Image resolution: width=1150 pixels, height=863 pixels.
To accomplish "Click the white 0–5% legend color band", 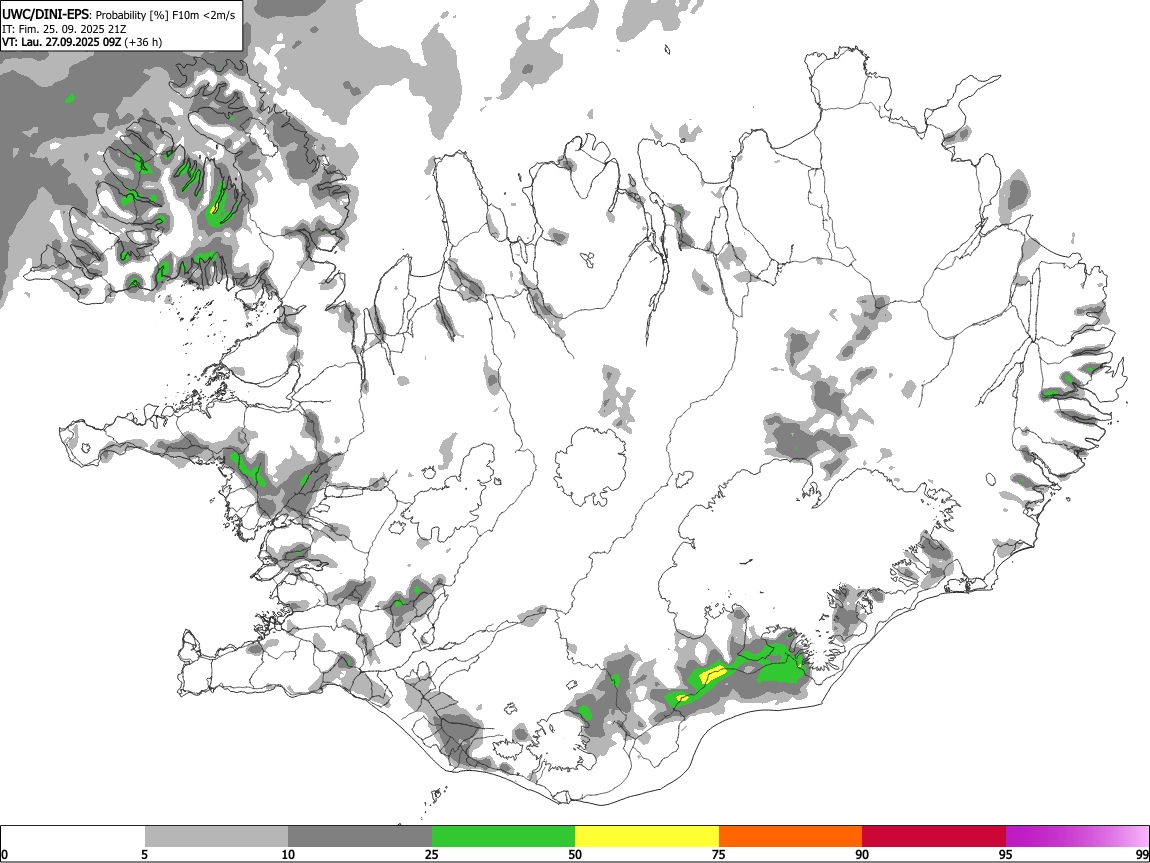I will 73,836.
